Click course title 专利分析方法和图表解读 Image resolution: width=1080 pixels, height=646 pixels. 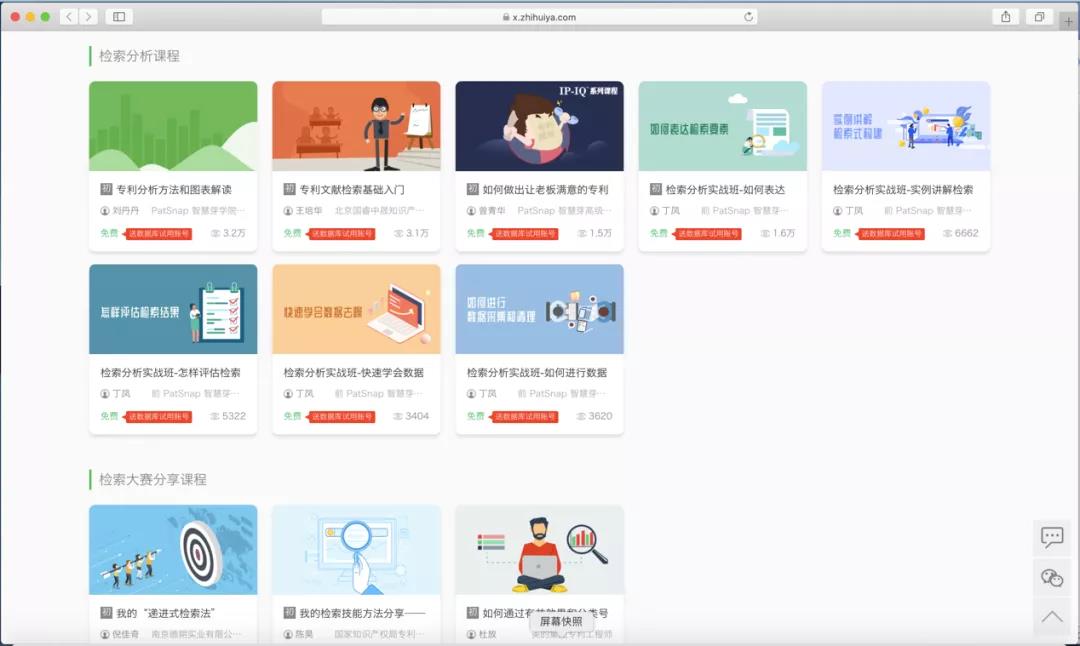tap(174, 189)
